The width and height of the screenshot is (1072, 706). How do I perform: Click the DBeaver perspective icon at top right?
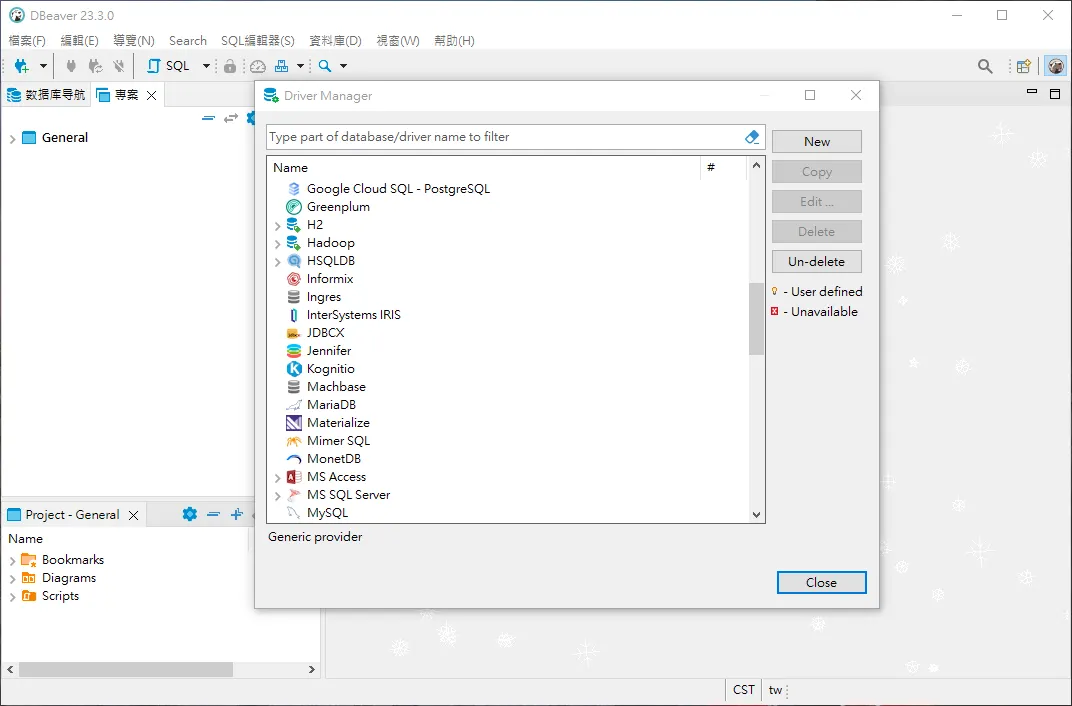tap(1056, 66)
